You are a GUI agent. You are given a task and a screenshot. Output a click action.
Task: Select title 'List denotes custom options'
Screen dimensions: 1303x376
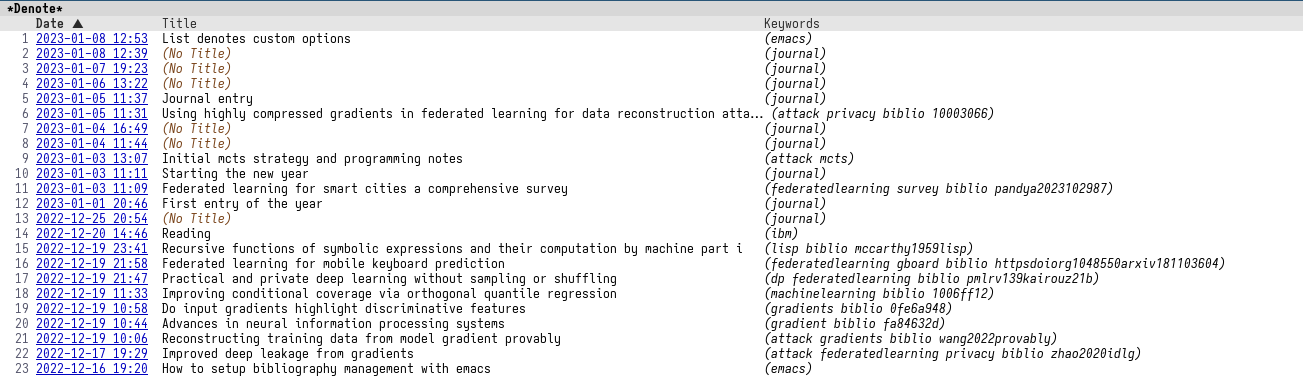pyautogui.click(x=256, y=38)
